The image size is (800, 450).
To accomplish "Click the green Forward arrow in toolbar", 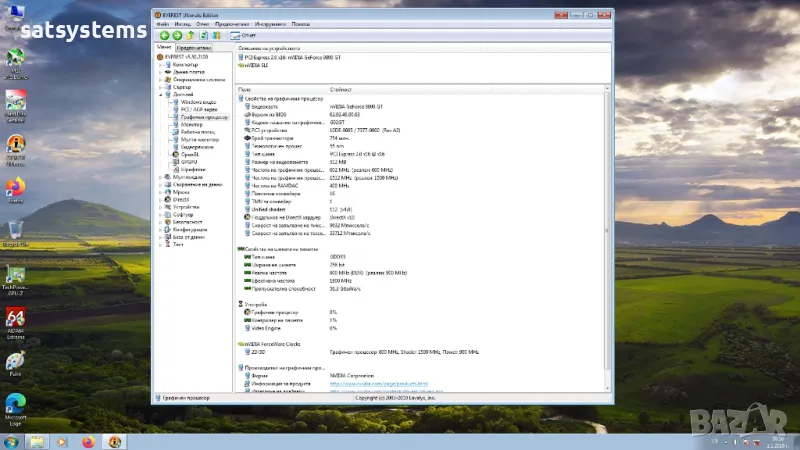I will coord(177,35).
